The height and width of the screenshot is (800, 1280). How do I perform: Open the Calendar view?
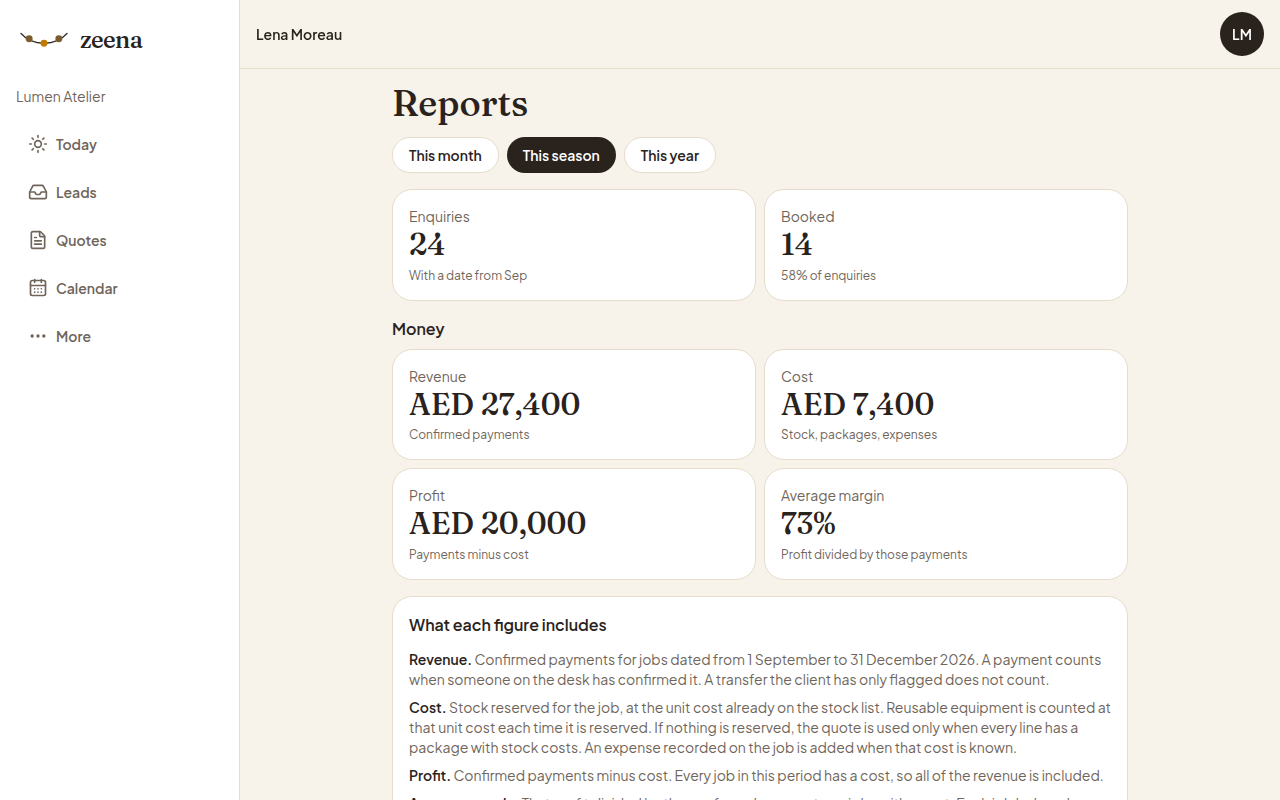[120, 288]
